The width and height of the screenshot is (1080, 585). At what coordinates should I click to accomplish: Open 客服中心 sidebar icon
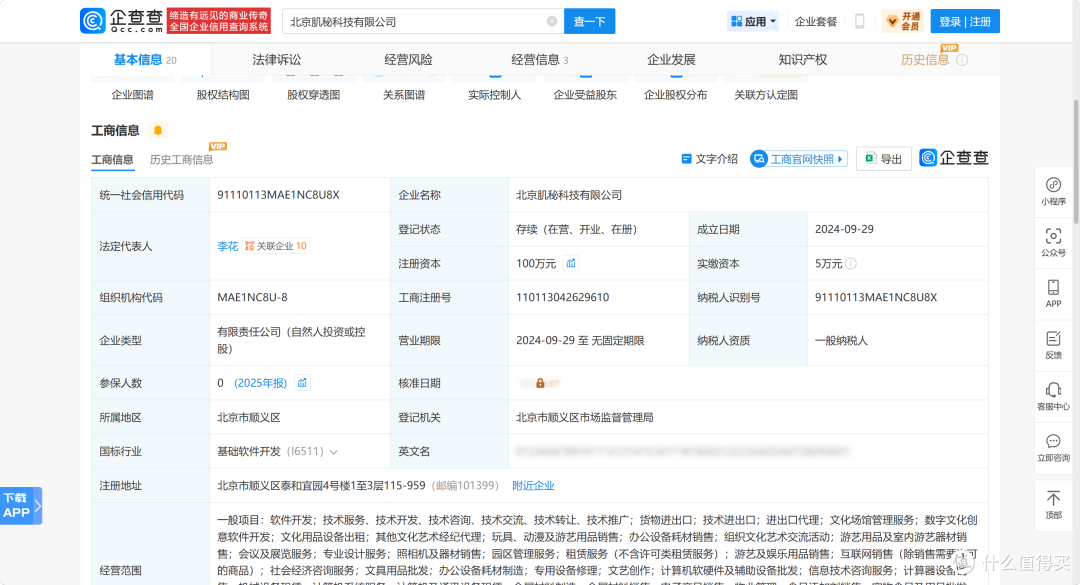1053,396
